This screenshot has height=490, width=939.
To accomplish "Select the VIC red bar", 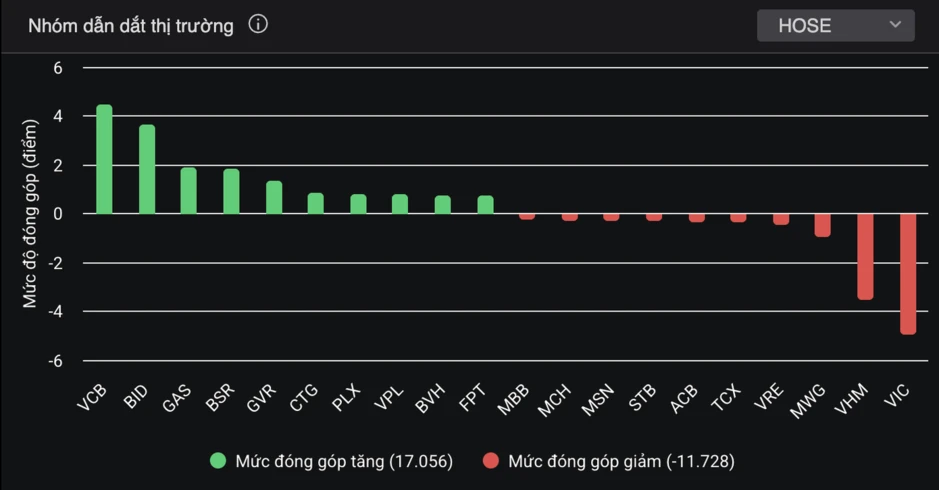I will (x=908, y=274).
